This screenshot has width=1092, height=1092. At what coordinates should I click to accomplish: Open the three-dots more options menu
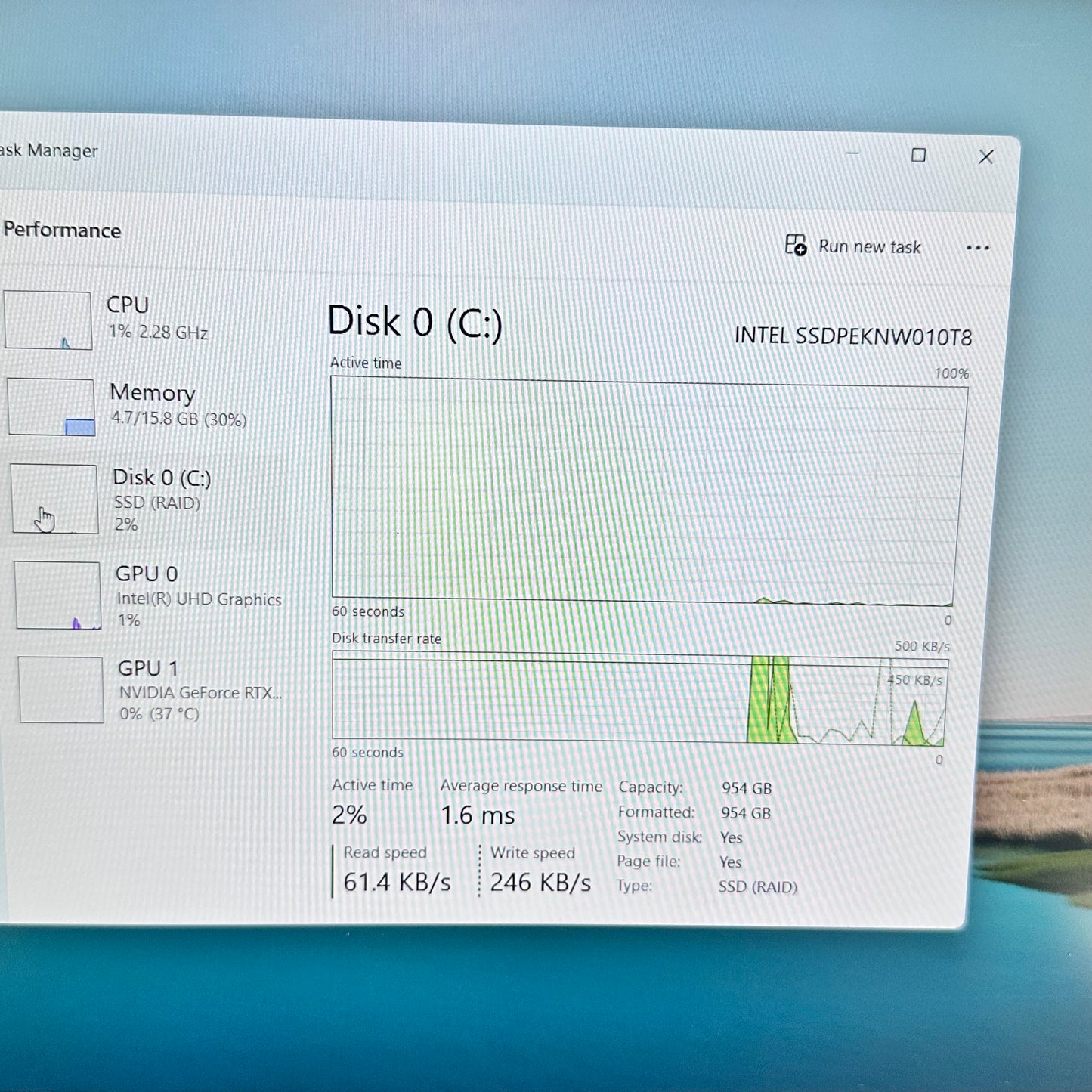tap(977, 248)
